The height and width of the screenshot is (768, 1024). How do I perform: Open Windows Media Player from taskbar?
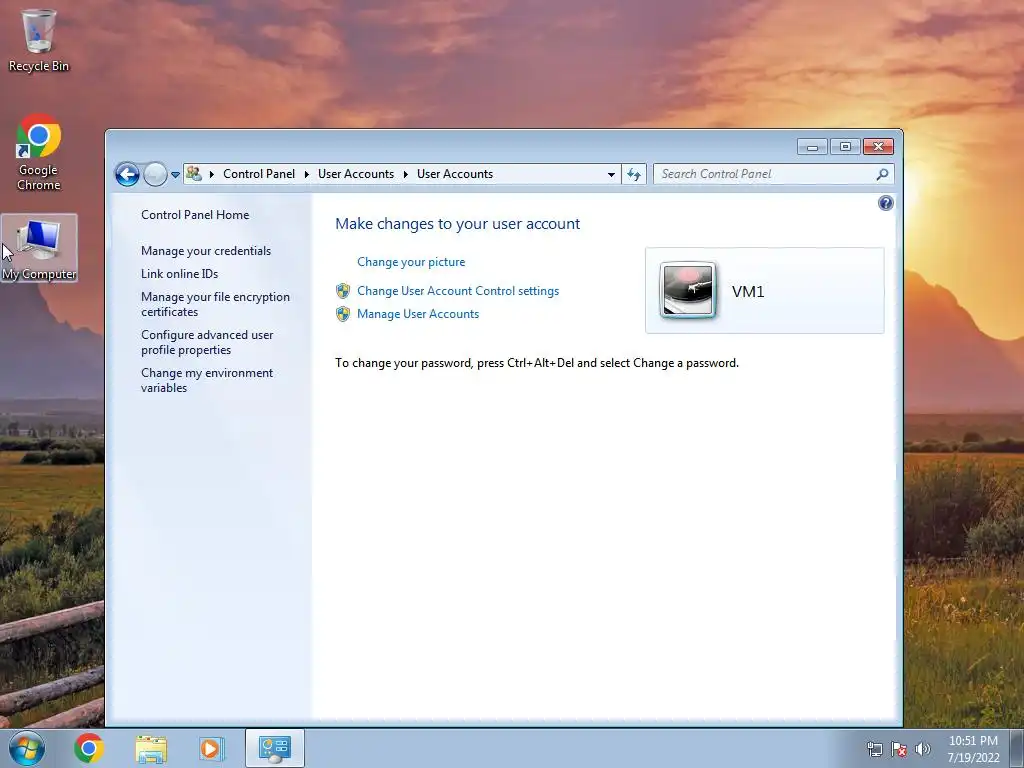pyautogui.click(x=211, y=748)
